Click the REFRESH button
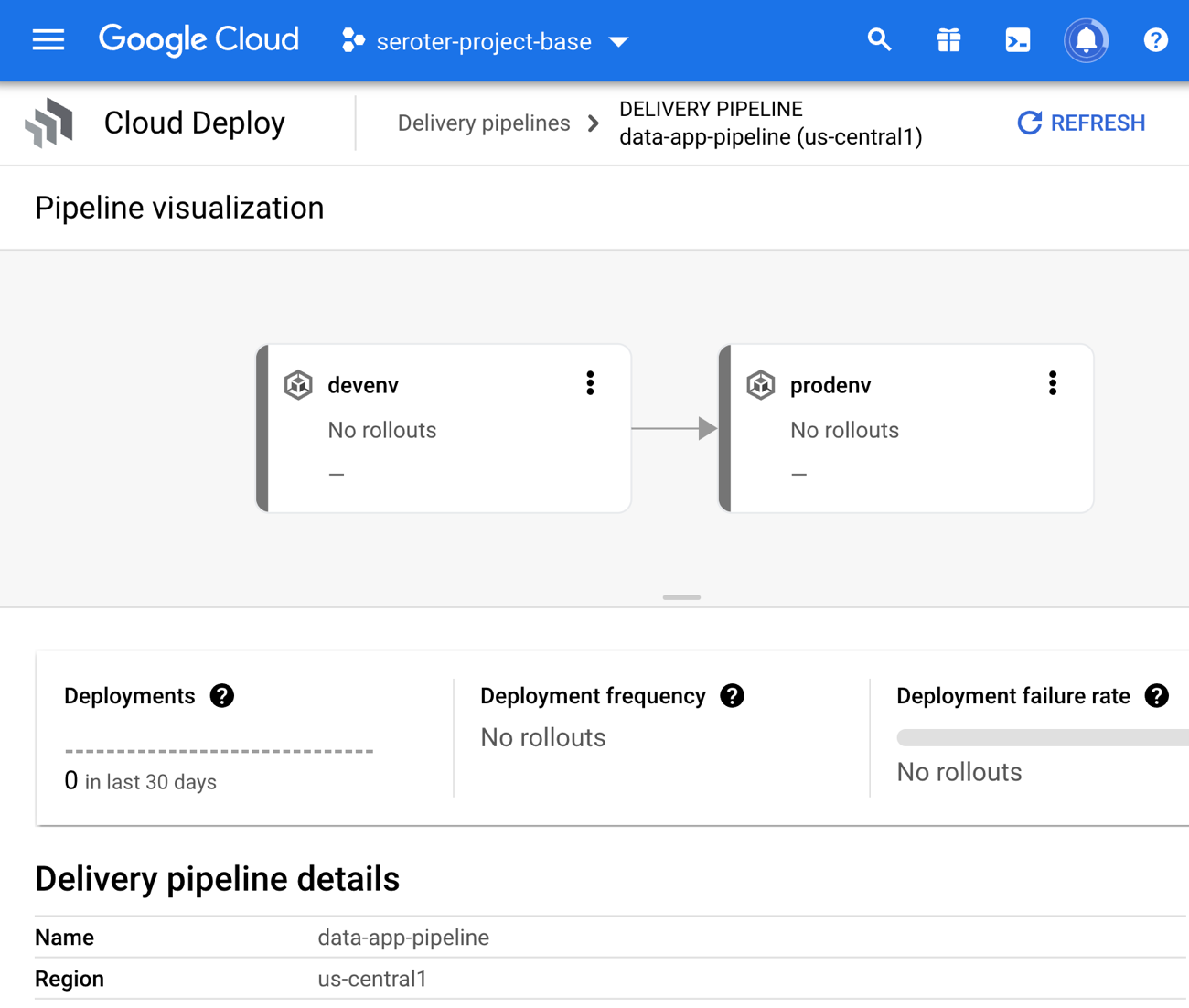 tap(1081, 123)
